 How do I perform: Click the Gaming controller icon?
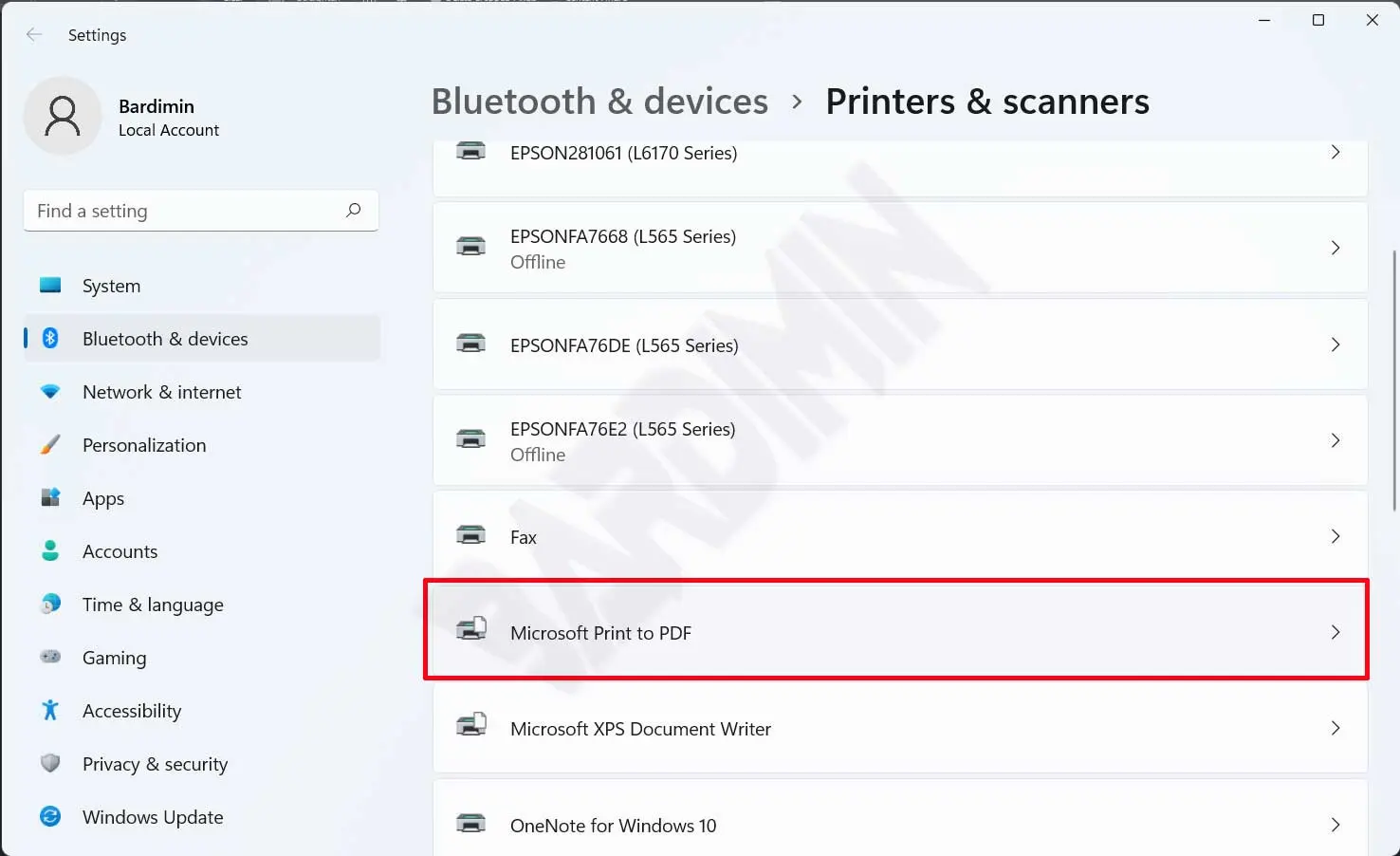tap(50, 657)
